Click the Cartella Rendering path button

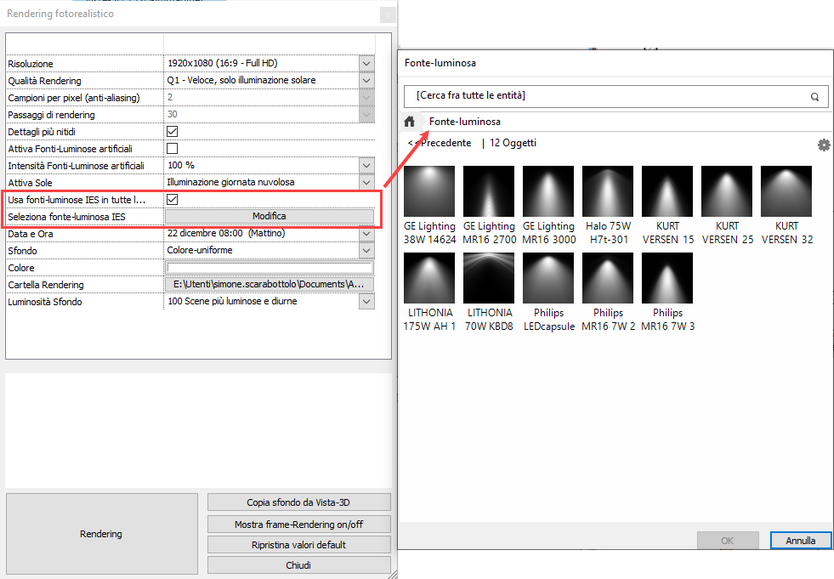click(269, 284)
